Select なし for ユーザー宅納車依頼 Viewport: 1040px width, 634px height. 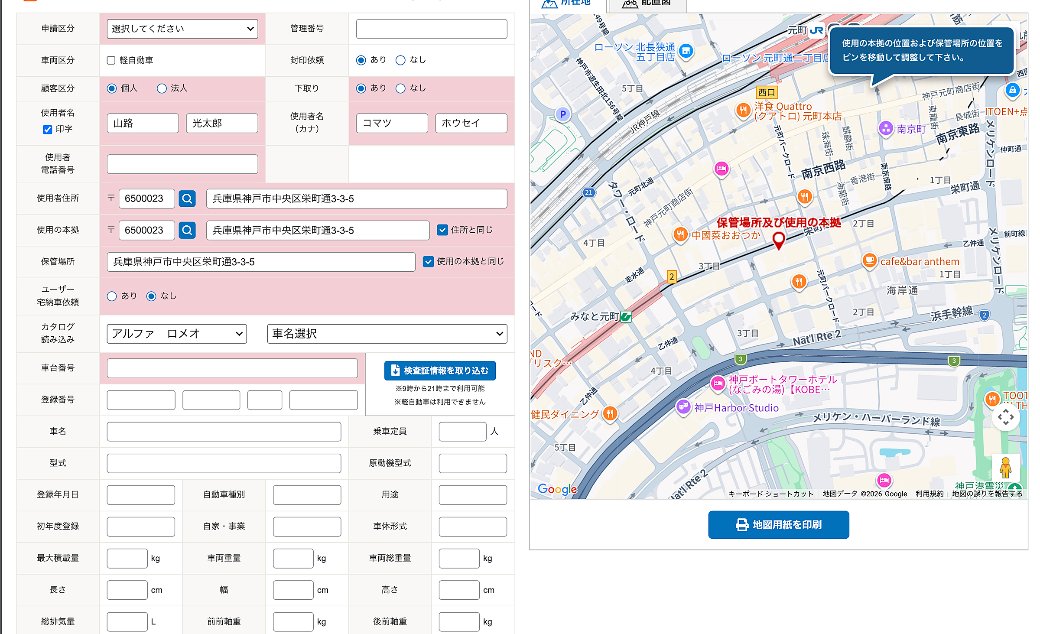[151, 296]
